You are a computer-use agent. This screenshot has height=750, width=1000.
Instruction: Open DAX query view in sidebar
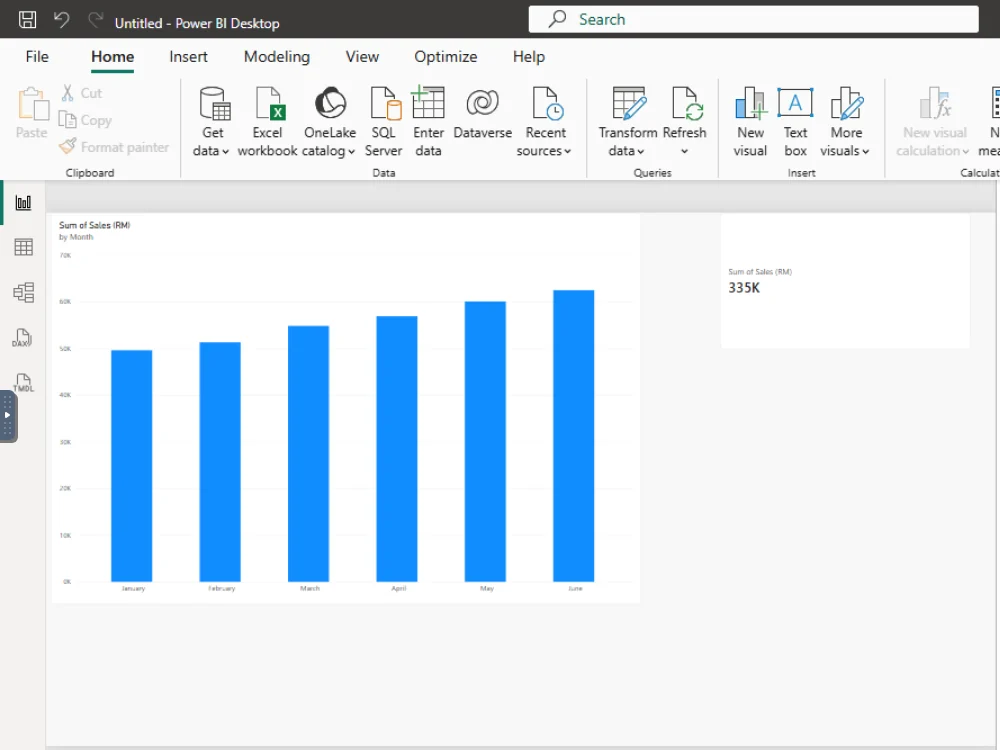click(x=22, y=338)
